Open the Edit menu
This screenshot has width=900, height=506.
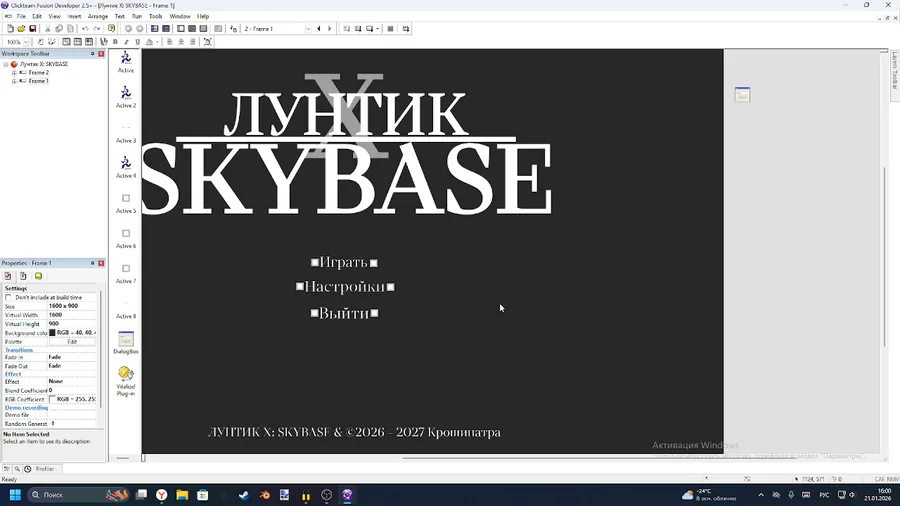pyautogui.click(x=37, y=16)
